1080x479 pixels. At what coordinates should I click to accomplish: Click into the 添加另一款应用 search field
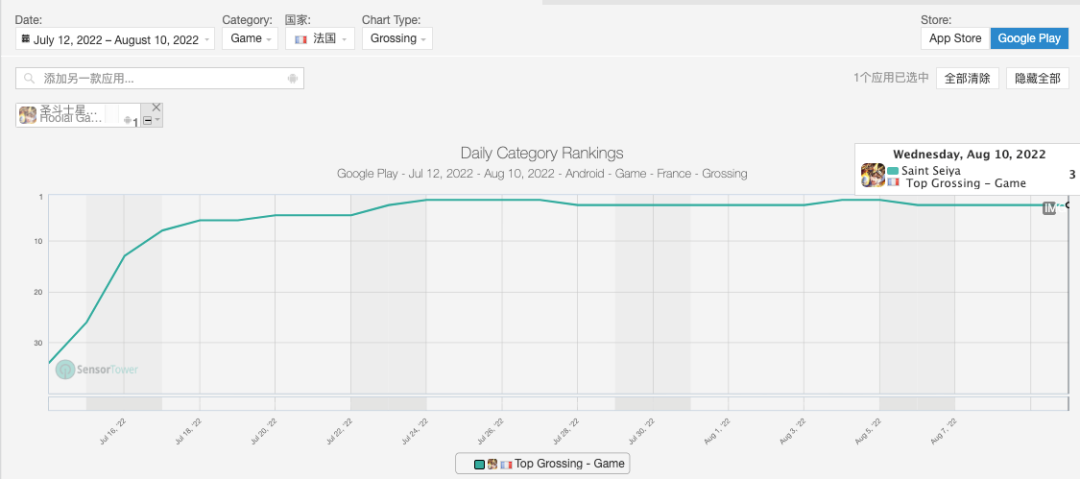(x=160, y=79)
